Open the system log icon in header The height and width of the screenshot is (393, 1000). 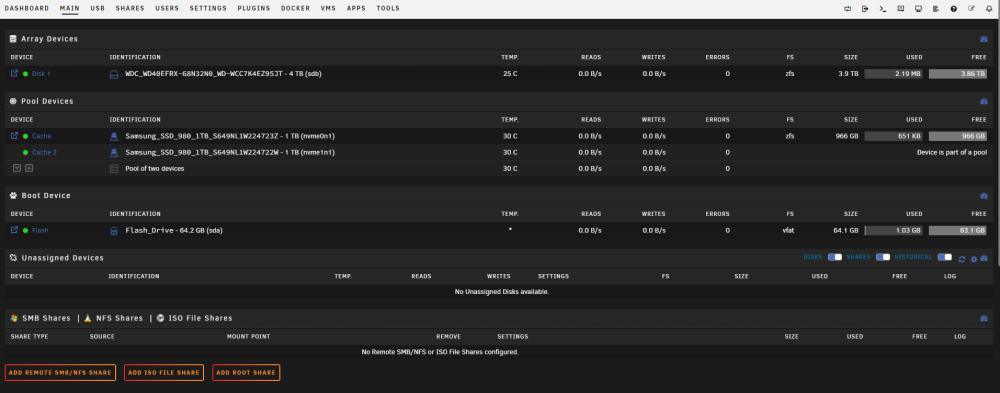click(936, 9)
